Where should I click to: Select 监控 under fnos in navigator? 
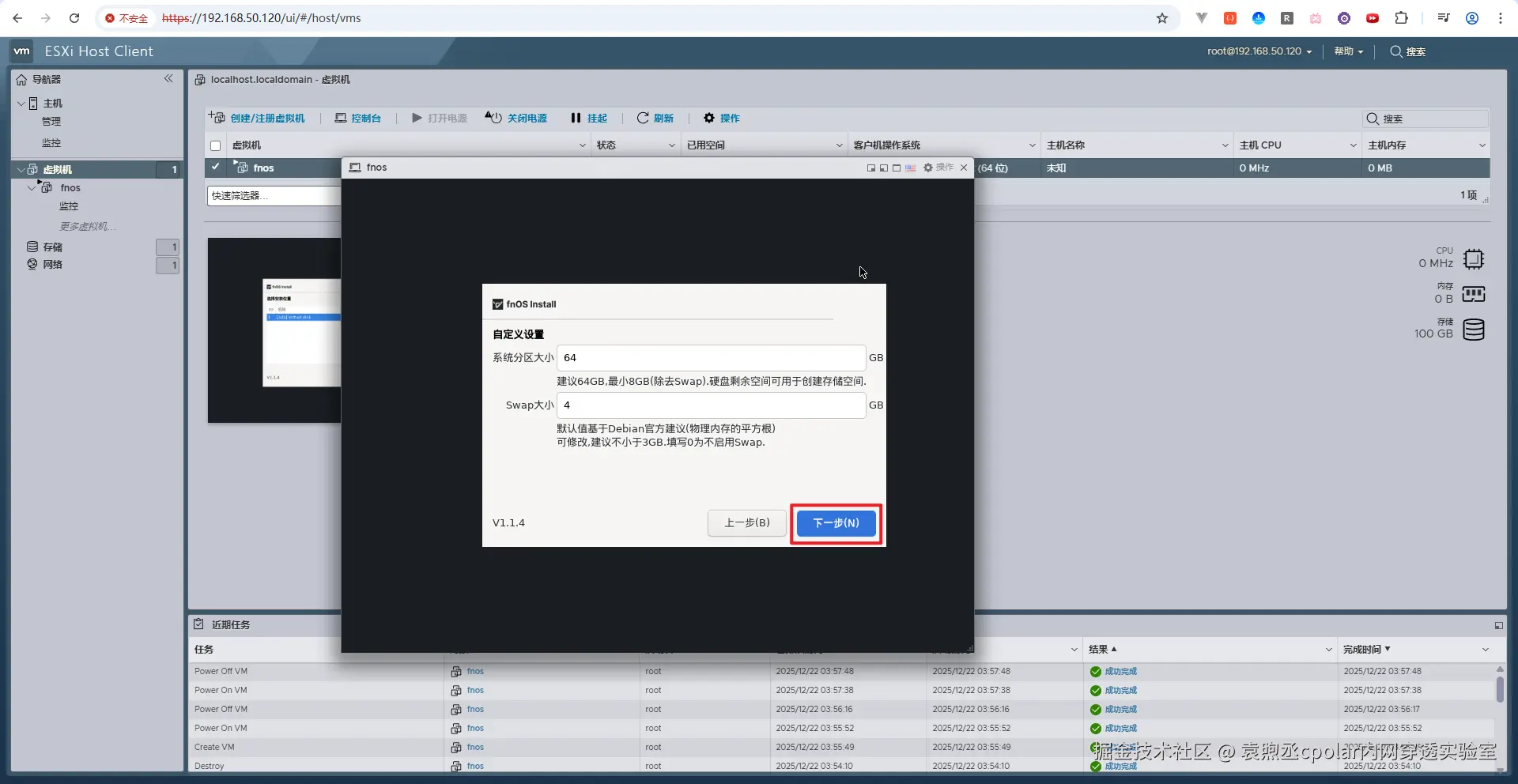click(69, 206)
